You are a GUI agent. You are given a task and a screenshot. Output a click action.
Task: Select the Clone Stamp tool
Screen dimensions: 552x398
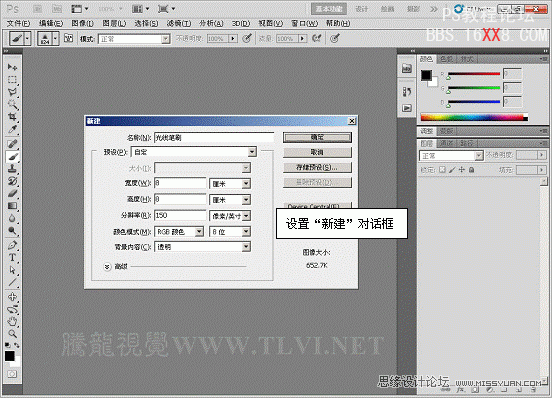[x=12, y=169]
